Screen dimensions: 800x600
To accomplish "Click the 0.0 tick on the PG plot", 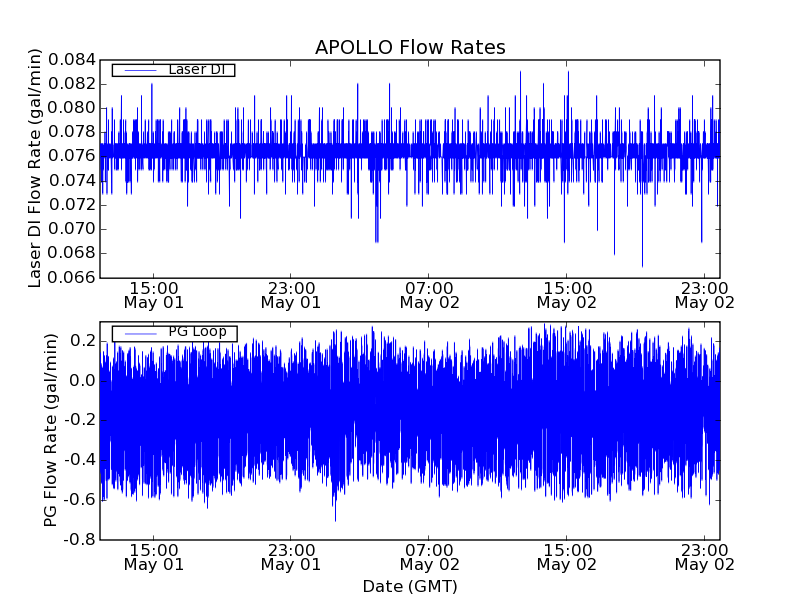I will (84, 381).
